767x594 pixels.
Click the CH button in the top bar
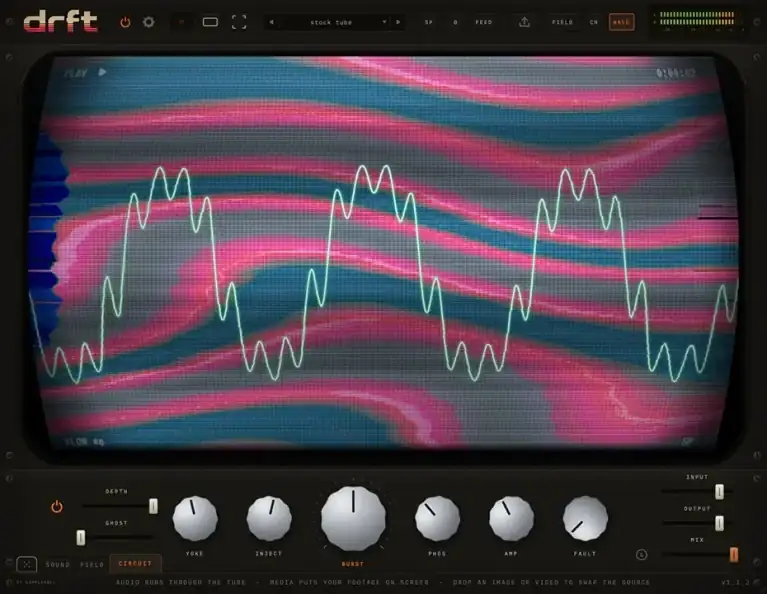point(593,22)
